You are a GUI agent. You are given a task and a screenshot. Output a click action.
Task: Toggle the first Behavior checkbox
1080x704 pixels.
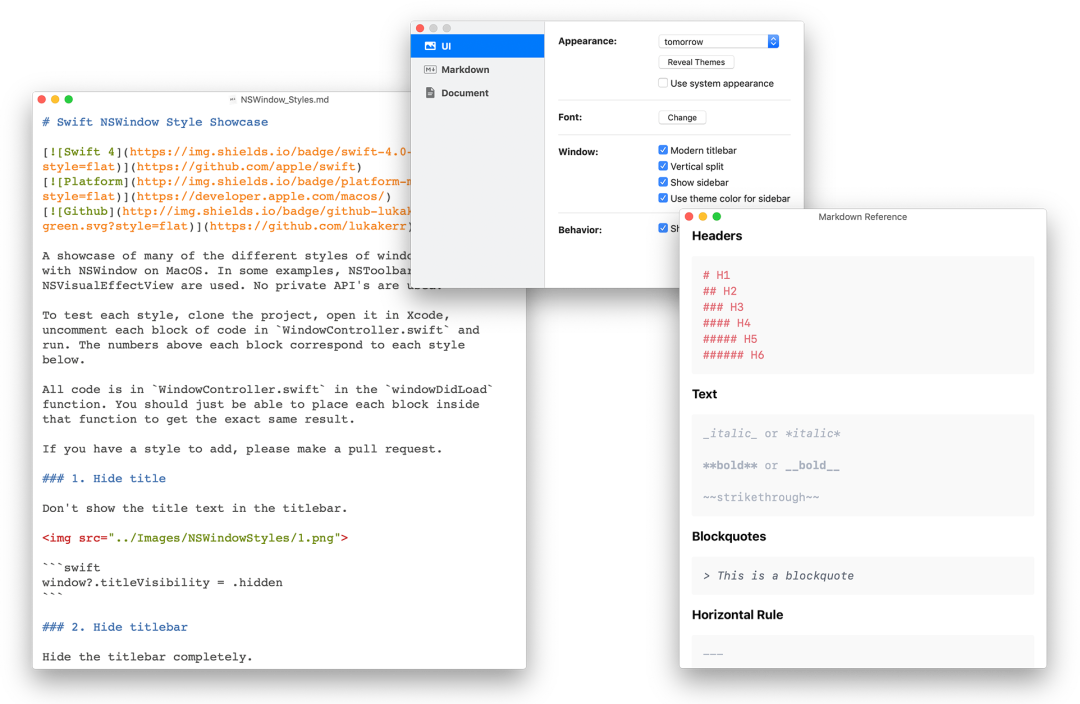(663, 228)
